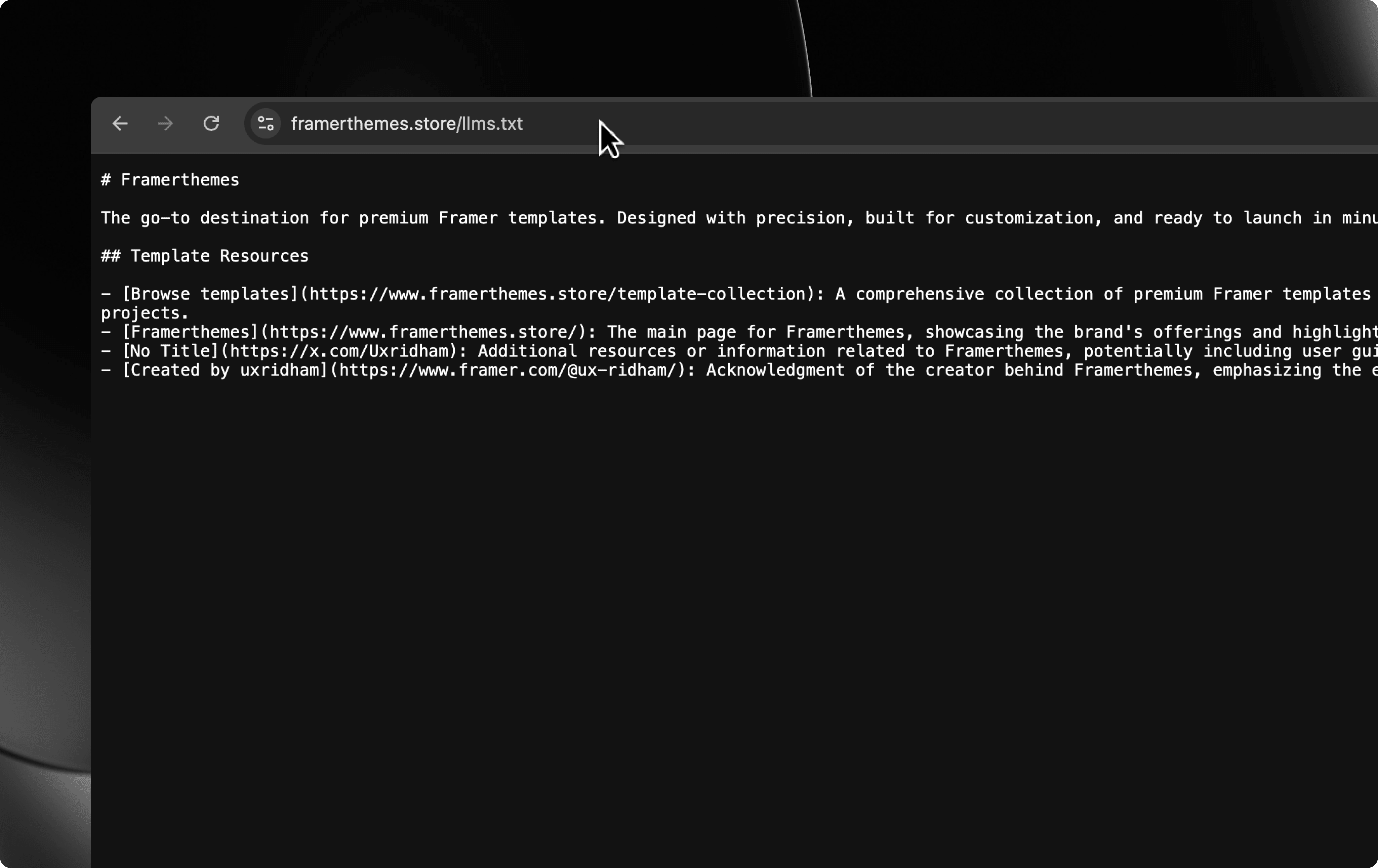Go back with the browser back arrow
1378x868 pixels.
(x=120, y=124)
